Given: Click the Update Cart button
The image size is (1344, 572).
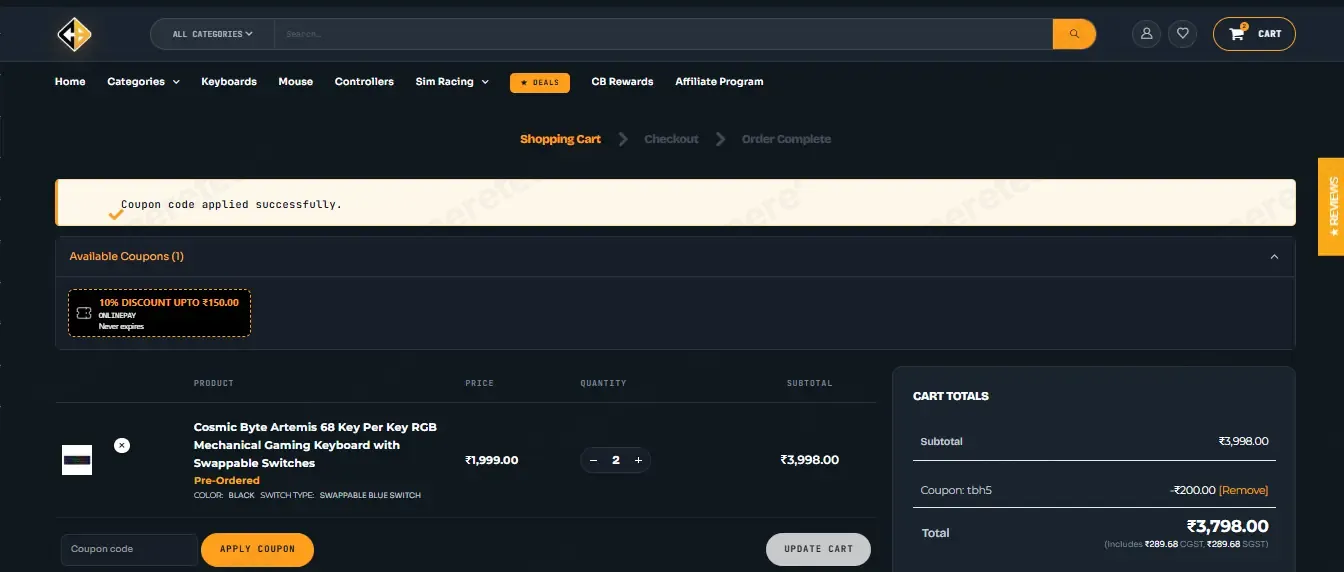Looking at the screenshot, I should pyautogui.click(x=818, y=549).
